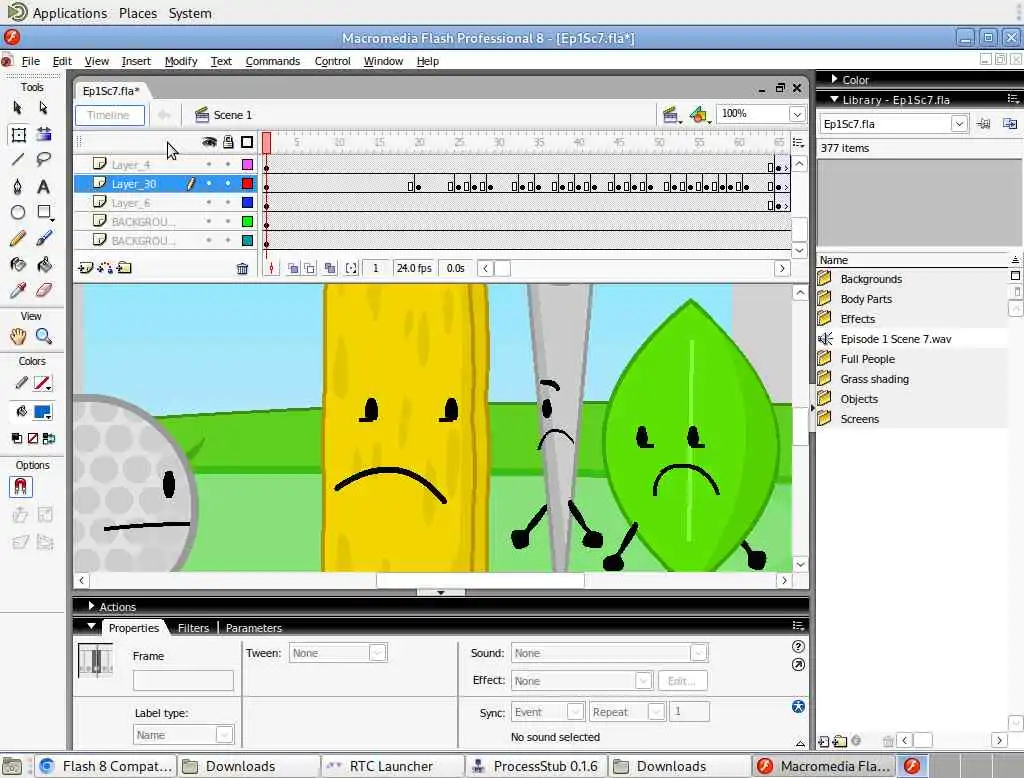Toggle outline view for all layers
This screenshot has width=1024, height=778.
(247, 142)
